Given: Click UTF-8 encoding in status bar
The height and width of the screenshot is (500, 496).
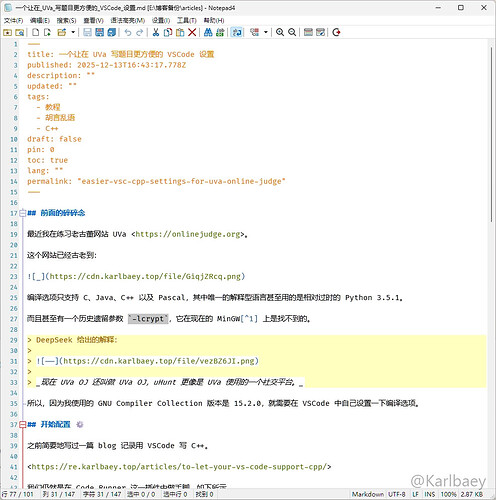Looking at the screenshot, I should pyautogui.click(x=396, y=494).
